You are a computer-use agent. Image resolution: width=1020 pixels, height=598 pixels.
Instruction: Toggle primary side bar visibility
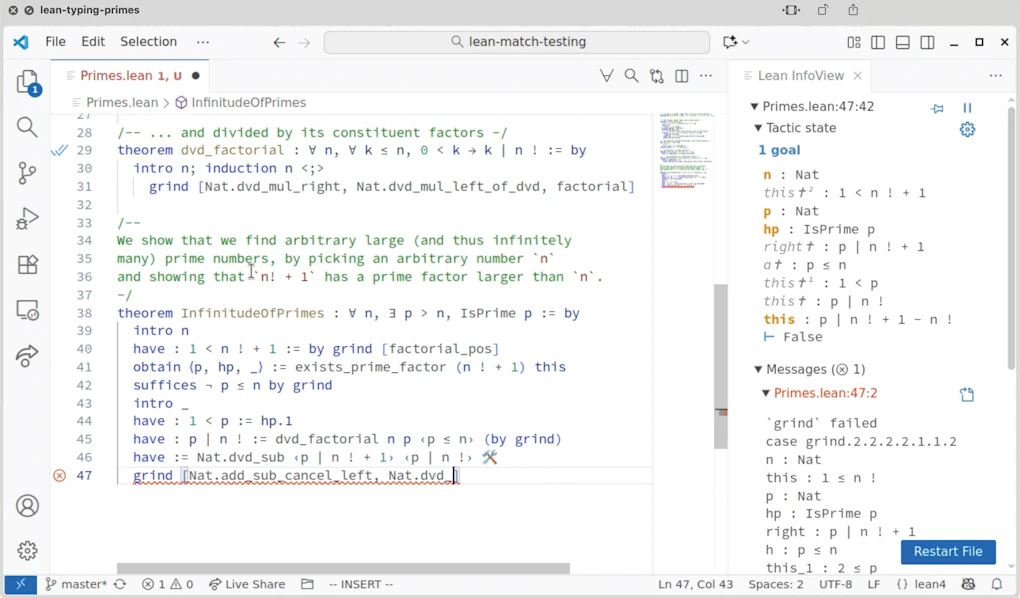(878, 42)
